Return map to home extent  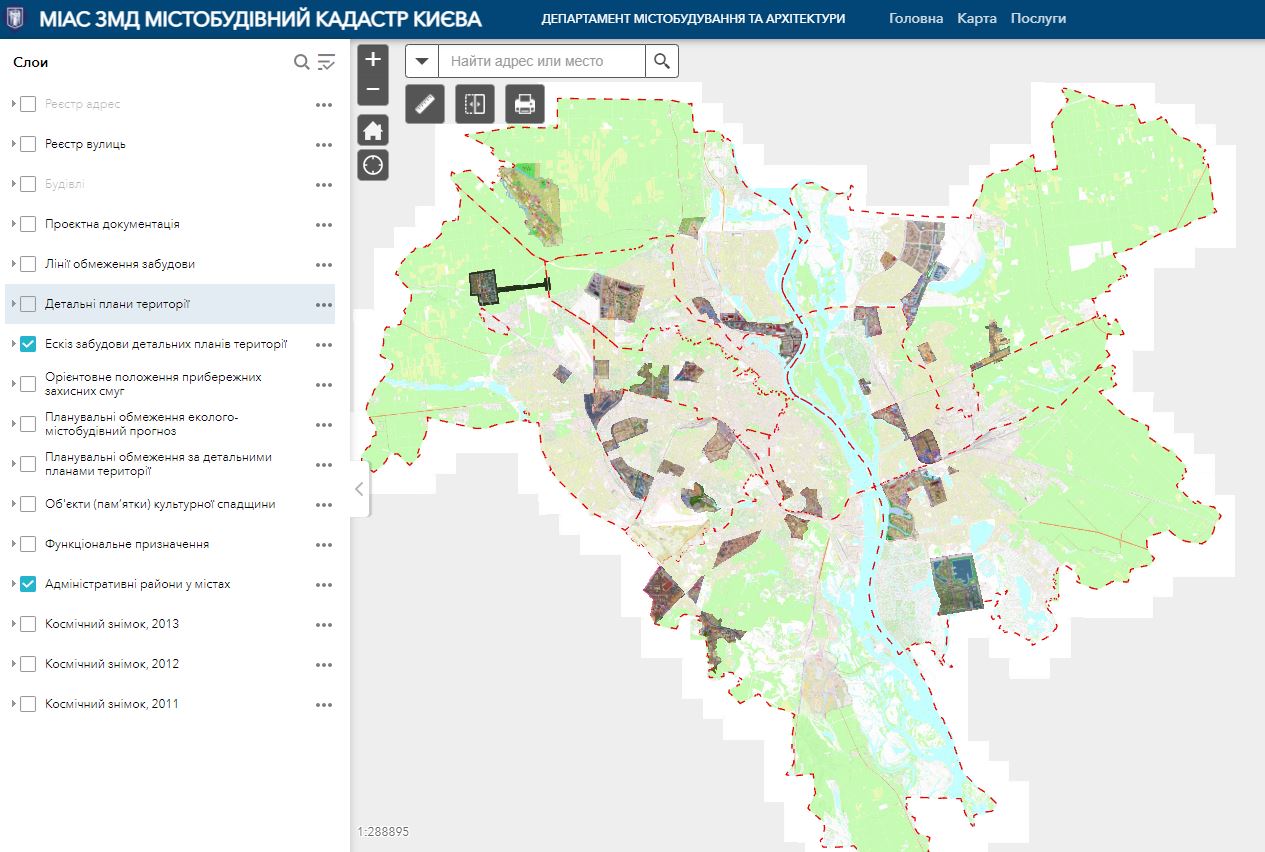(x=373, y=130)
